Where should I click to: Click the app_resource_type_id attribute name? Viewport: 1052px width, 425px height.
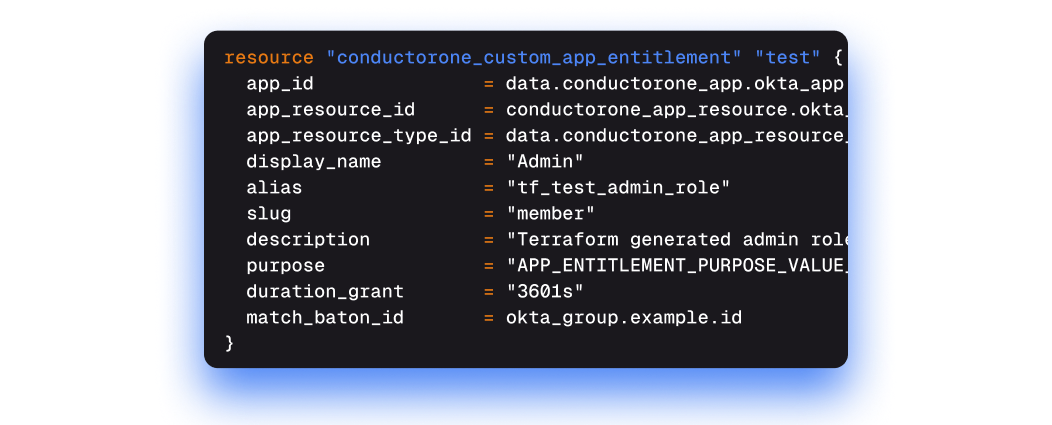coord(358,135)
